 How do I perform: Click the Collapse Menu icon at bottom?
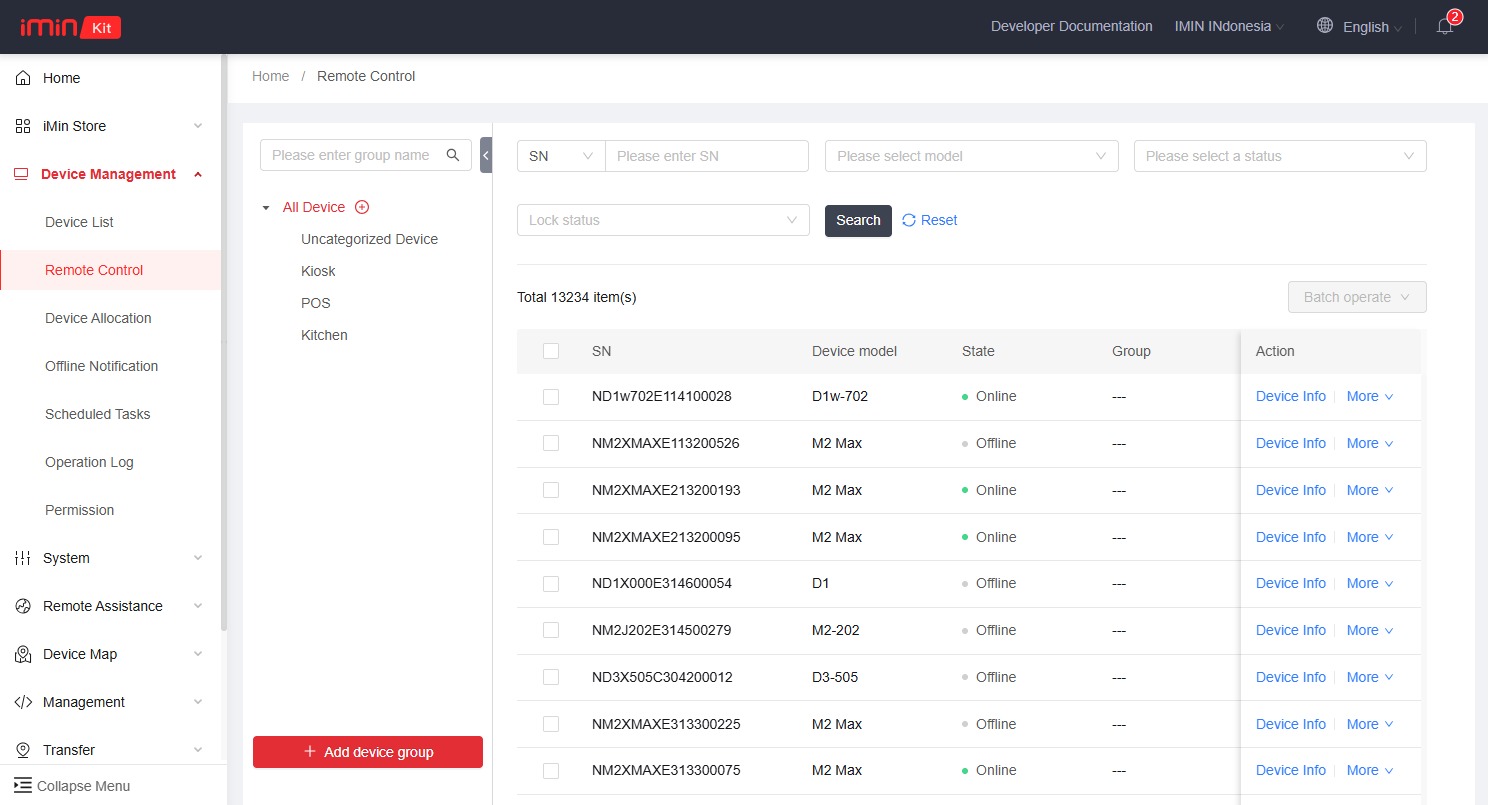point(23,786)
